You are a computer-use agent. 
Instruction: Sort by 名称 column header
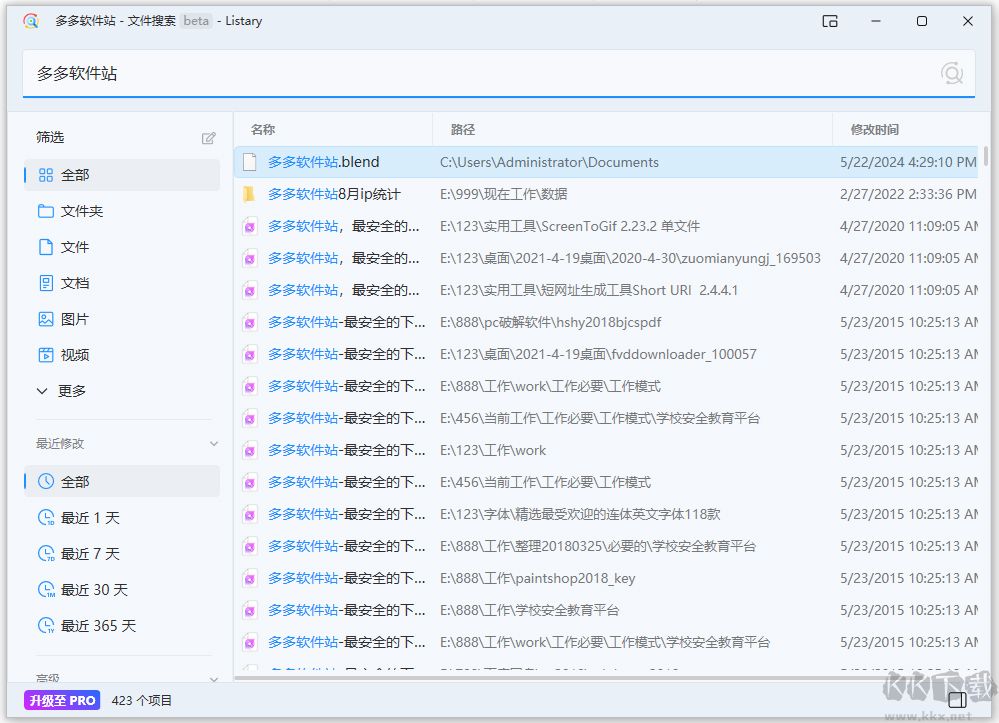(262, 130)
